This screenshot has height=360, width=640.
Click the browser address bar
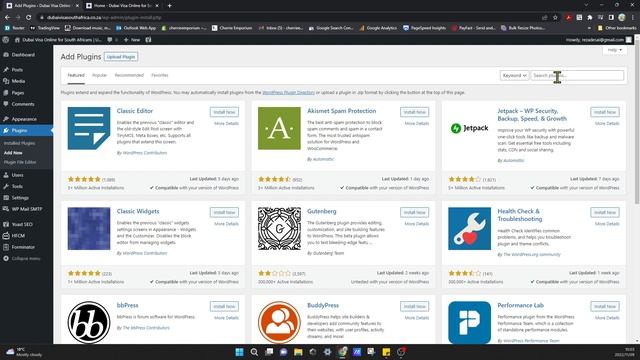pyautogui.click(x=286, y=18)
